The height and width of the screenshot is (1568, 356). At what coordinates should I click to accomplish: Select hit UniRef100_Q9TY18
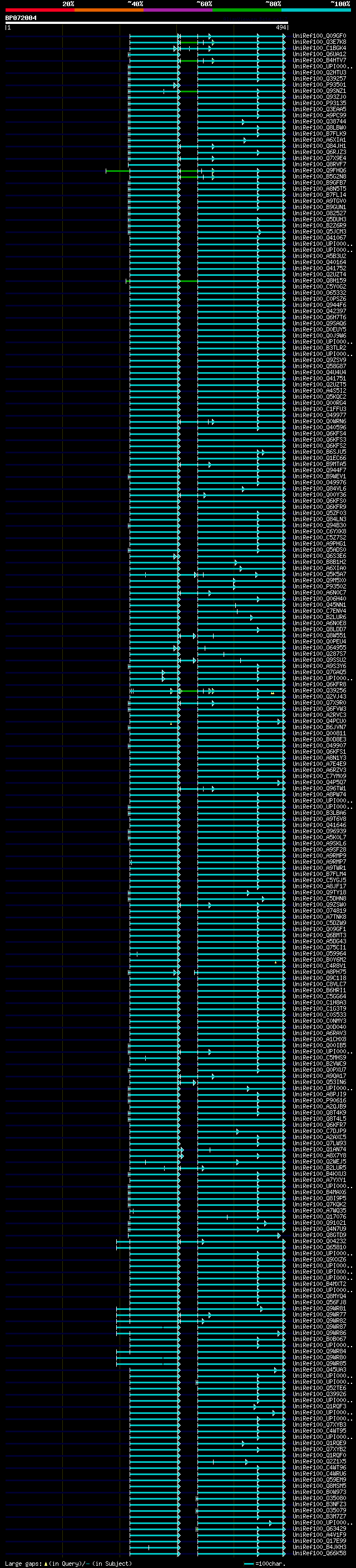click(319, 892)
